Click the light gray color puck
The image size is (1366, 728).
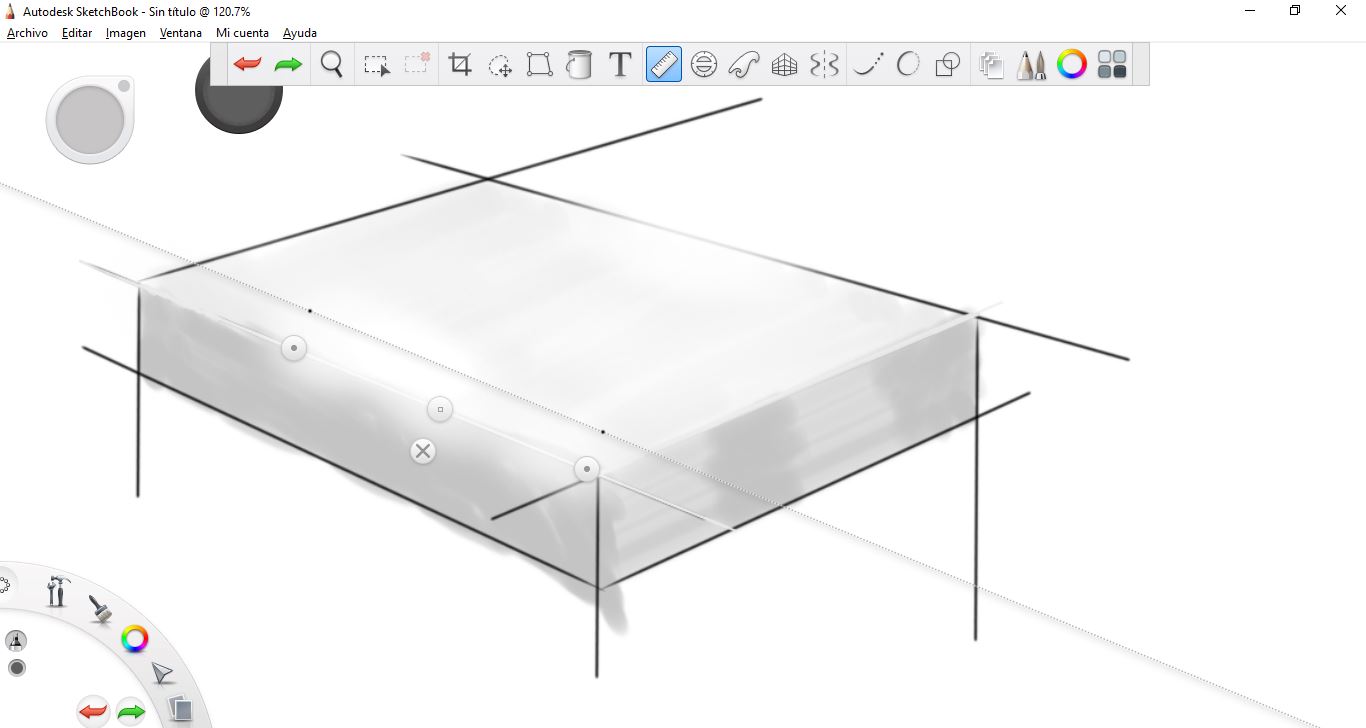(90, 119)
